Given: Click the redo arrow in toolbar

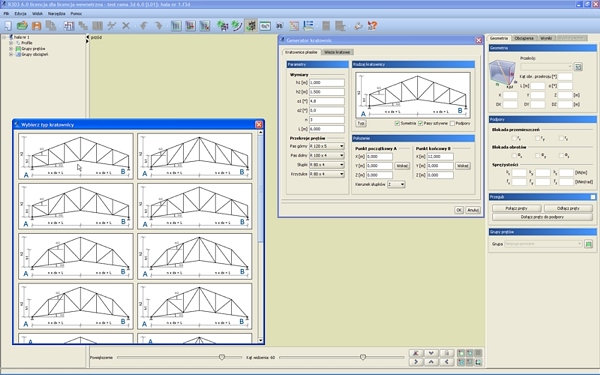Looking at the screenshot, I should coord(158,26).
